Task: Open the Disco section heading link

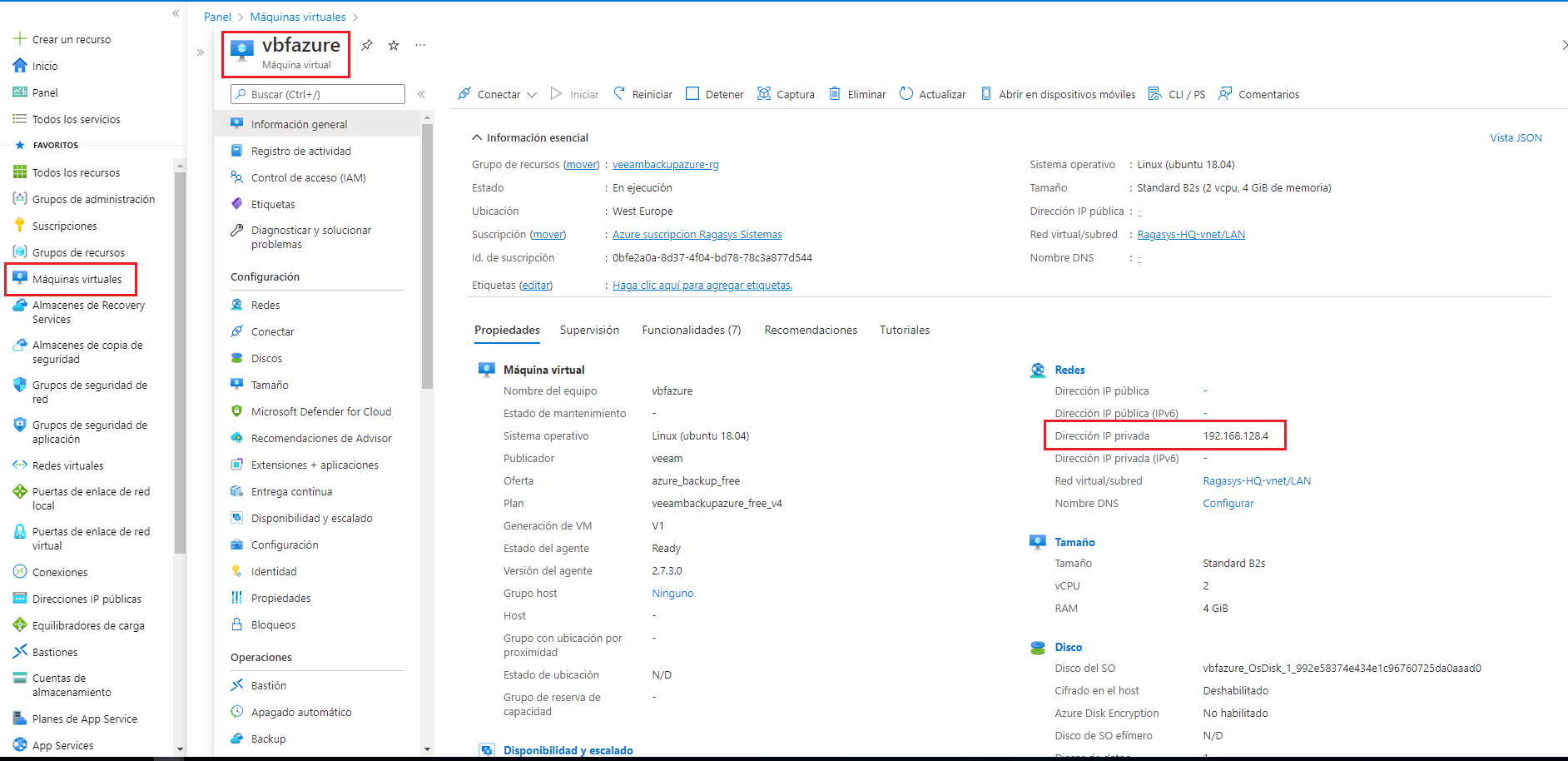Action: coord(1069,647)
